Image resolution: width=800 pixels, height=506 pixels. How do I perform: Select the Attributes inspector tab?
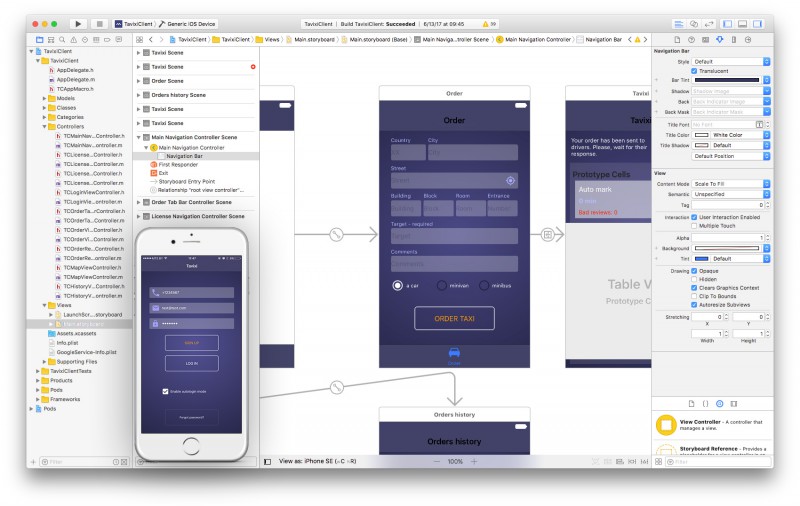click(719, 39)
